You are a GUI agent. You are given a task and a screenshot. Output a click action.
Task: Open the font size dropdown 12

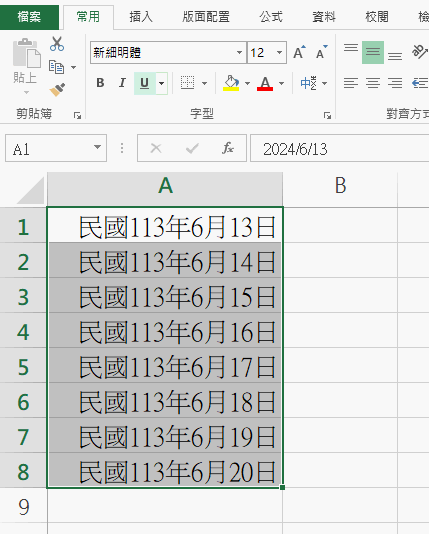[279, 52]
